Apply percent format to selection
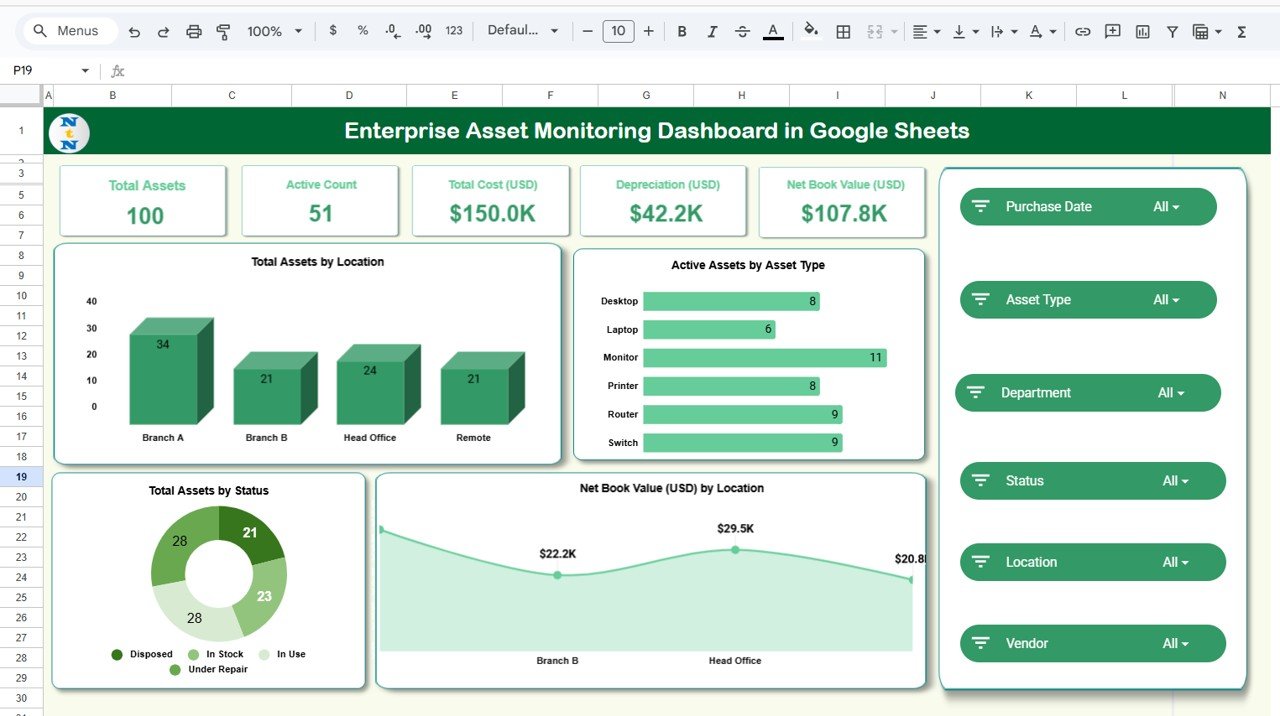1280x716 pixels. click(362, 31)
